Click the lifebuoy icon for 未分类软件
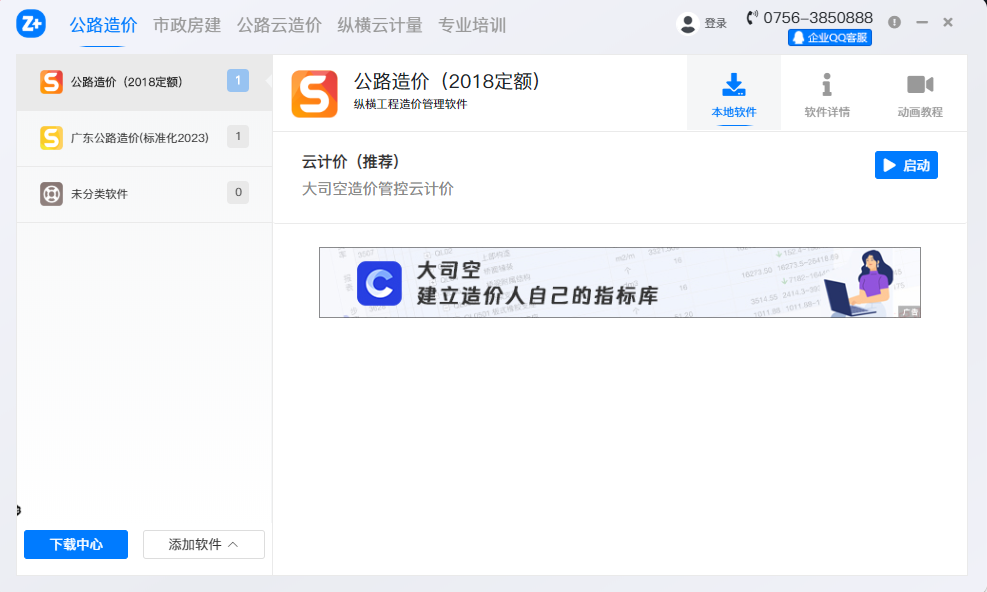Viewport: 987px width, 592px height. tap(51, 194)
